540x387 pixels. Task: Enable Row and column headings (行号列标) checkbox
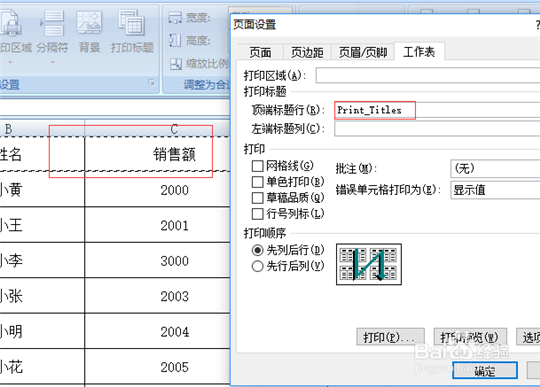coord(258,214)
